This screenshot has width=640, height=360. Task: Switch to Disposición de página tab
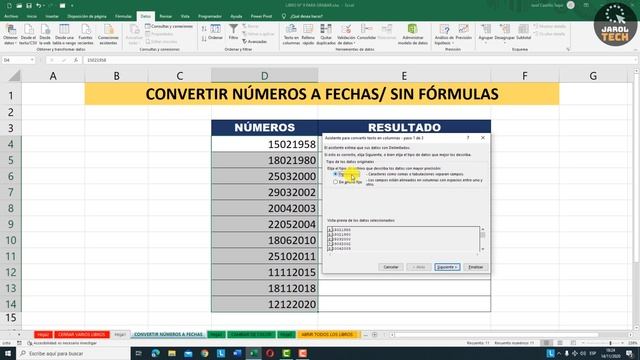tap(87, 16)
